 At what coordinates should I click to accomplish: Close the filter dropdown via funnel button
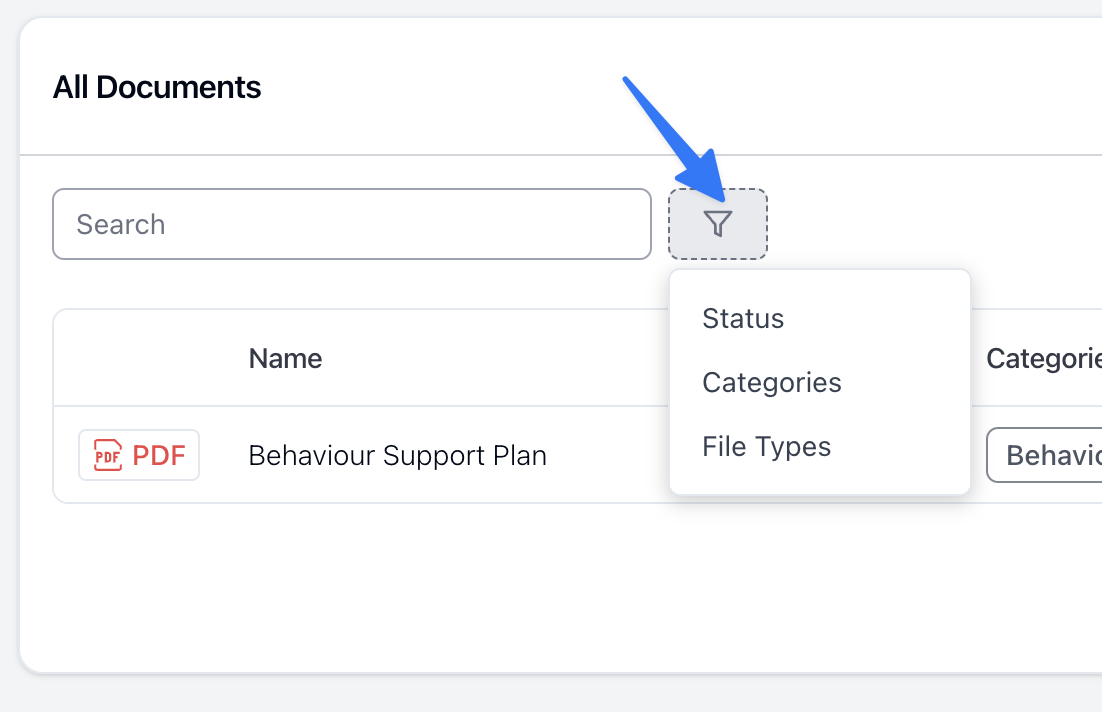[718, 224]
